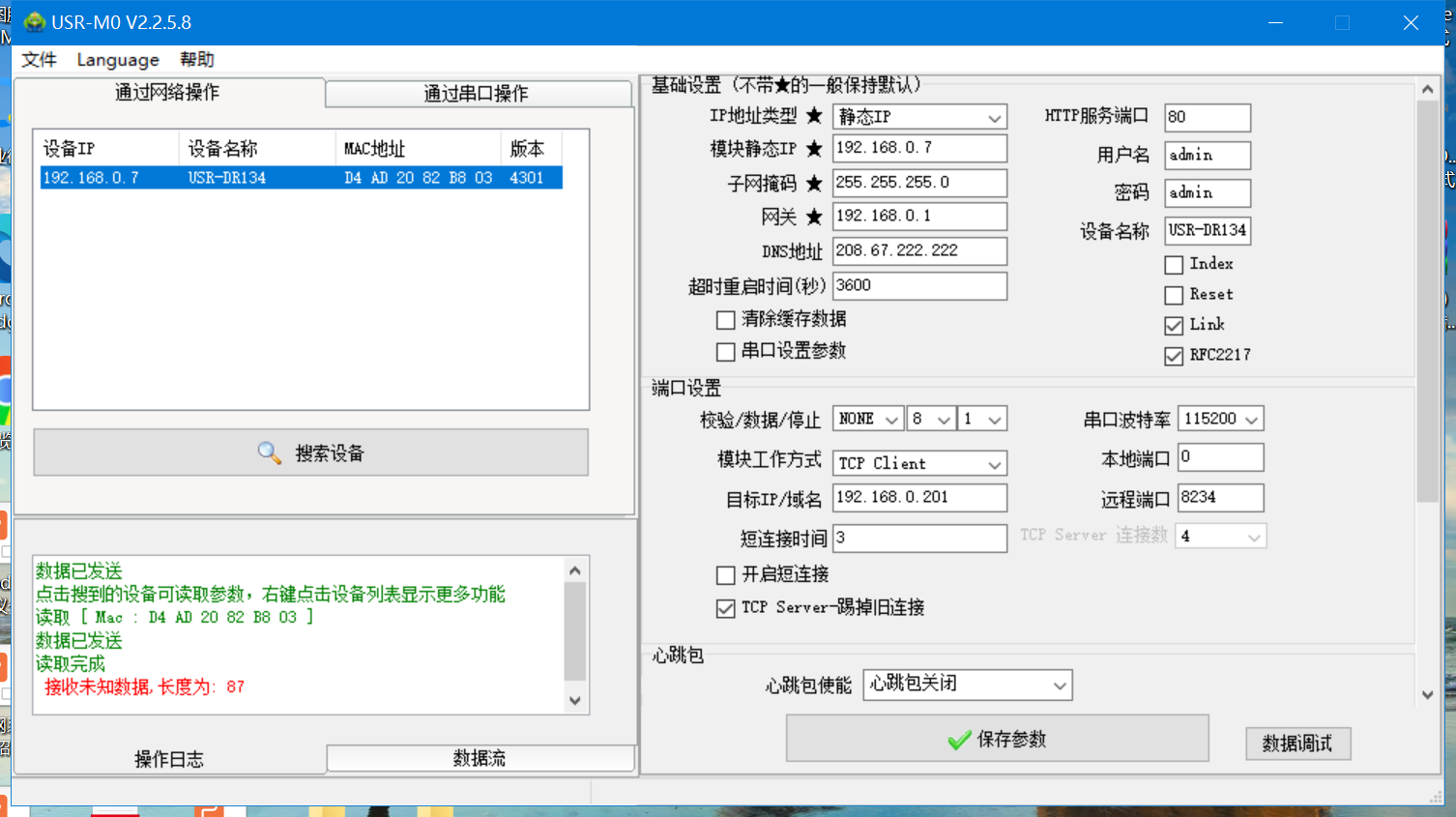The height and width of the screenshot is (817, 1456).
Task: Uncheck the RFC2217 checkbox
Action: click(1174, 356)
